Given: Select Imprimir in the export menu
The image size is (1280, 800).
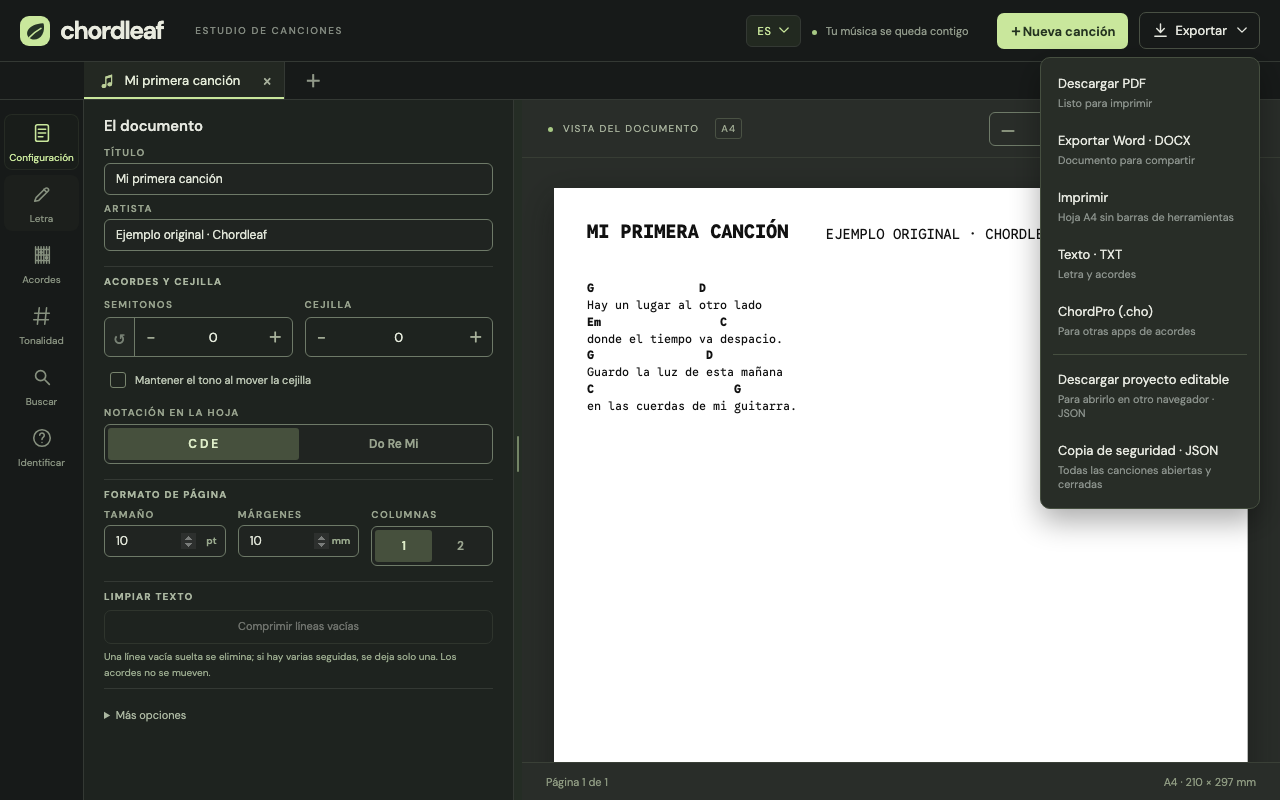Looking at the screenshot, I should tap(1150, 206).
